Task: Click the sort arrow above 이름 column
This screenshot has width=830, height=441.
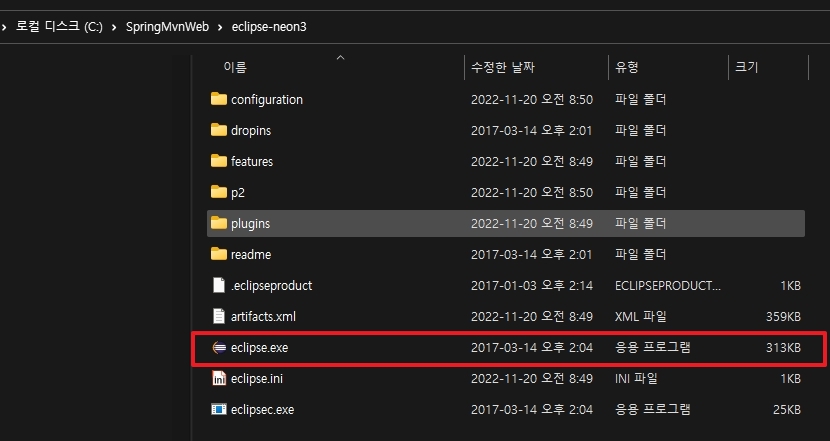Action: pyautogui.click(x=340, y=57)
